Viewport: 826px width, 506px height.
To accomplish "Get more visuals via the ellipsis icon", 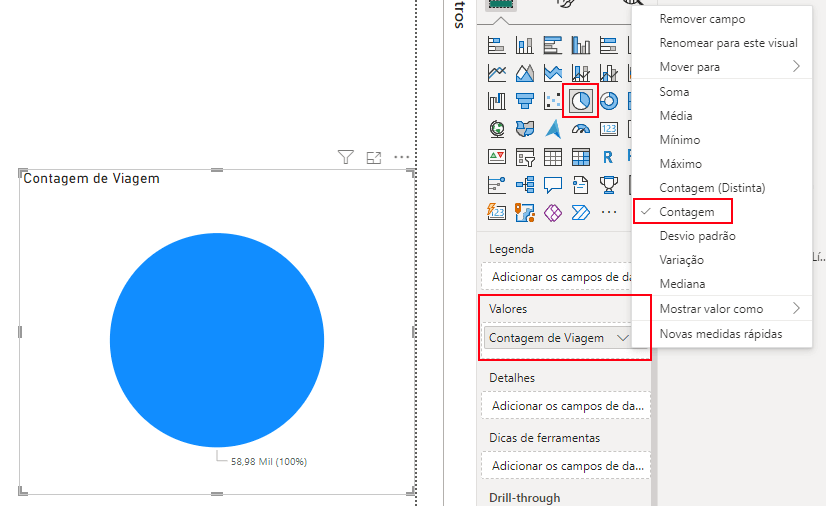I will (x=608, y=212).
